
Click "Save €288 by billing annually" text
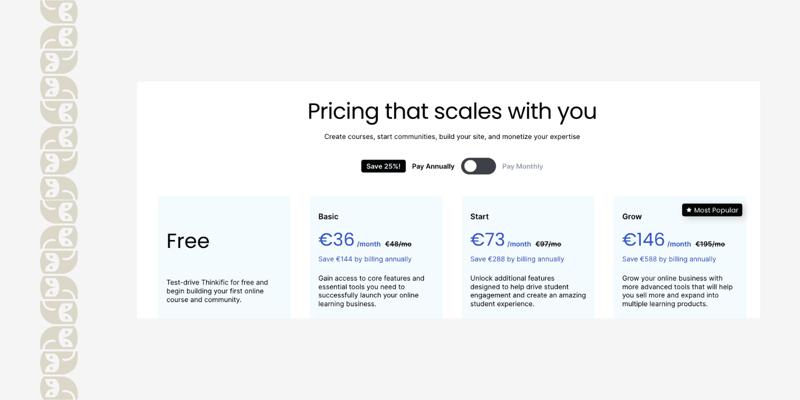[x=517, y=259]
